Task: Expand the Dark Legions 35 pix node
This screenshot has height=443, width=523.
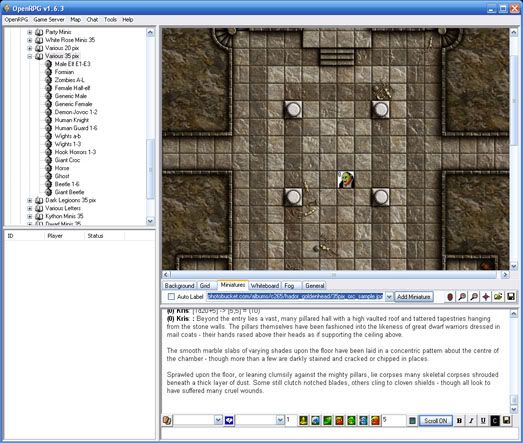Action: tap(30, 200)
